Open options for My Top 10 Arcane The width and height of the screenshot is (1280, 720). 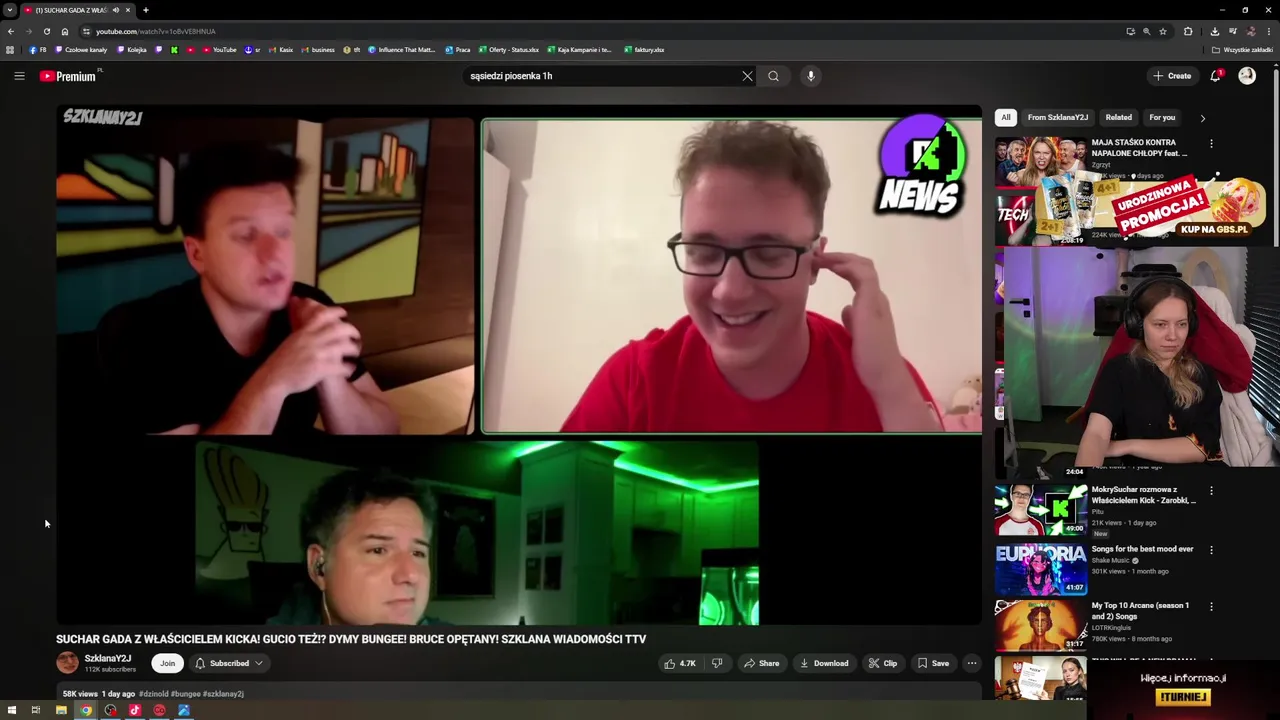click(x=1211, y=606)
